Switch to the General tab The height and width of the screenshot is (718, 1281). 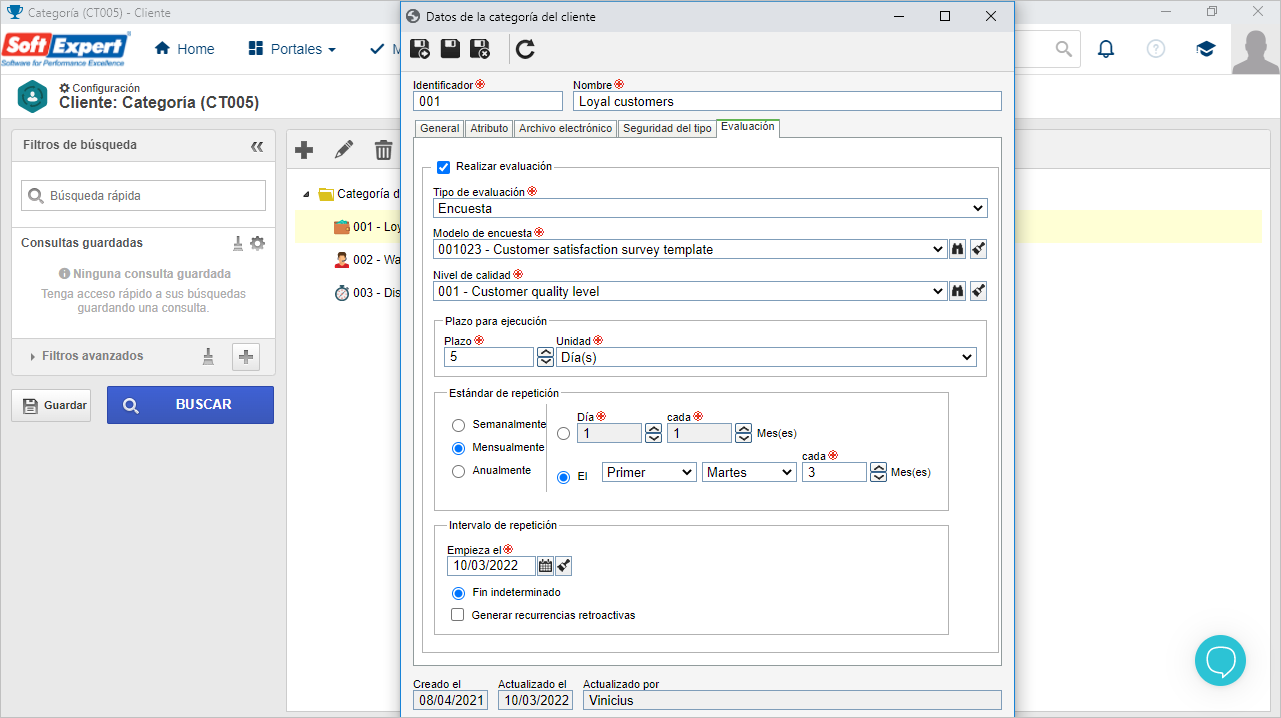tap(440, 129)
